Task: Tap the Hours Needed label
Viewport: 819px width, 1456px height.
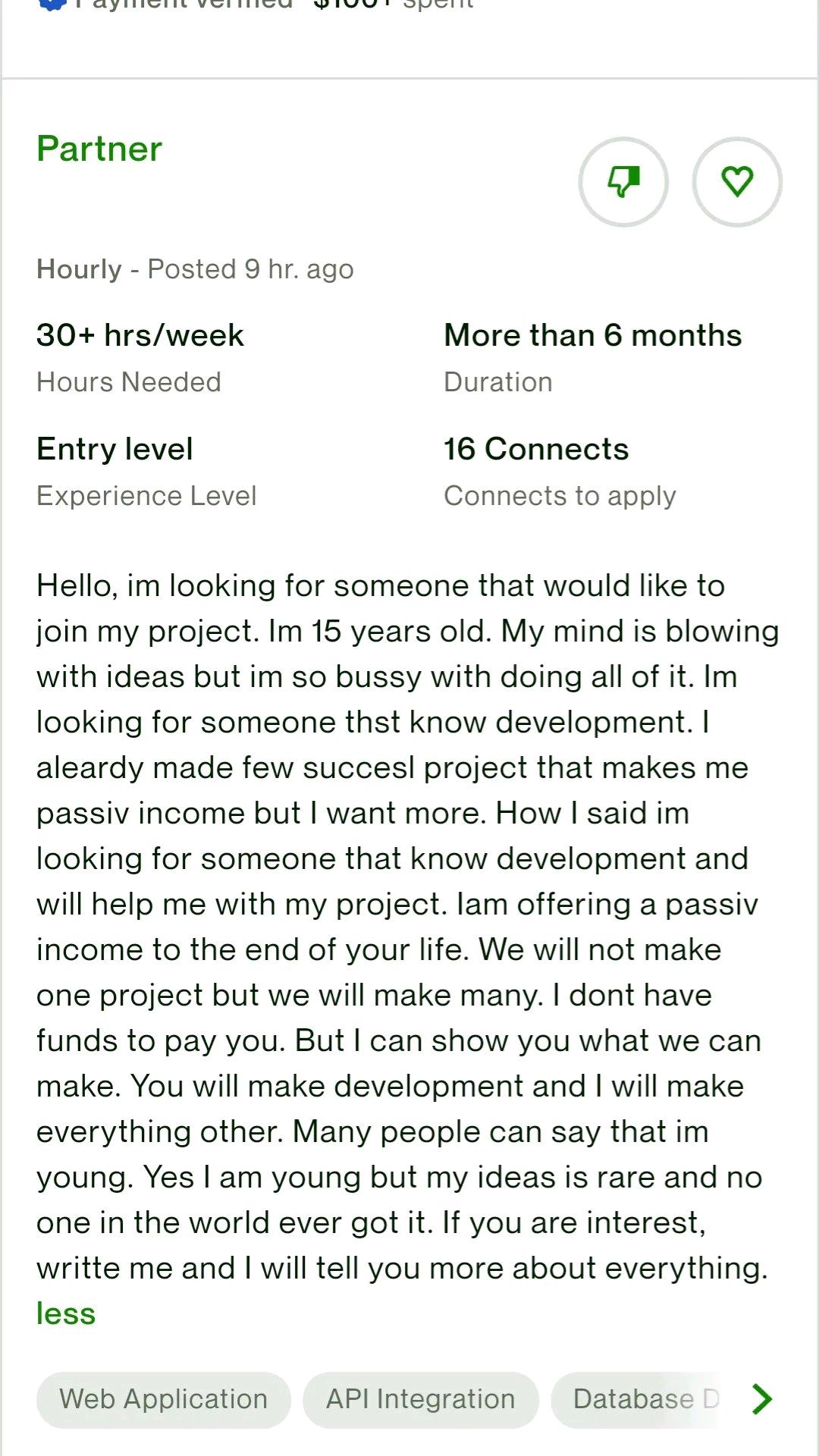Action: (129, 382)
